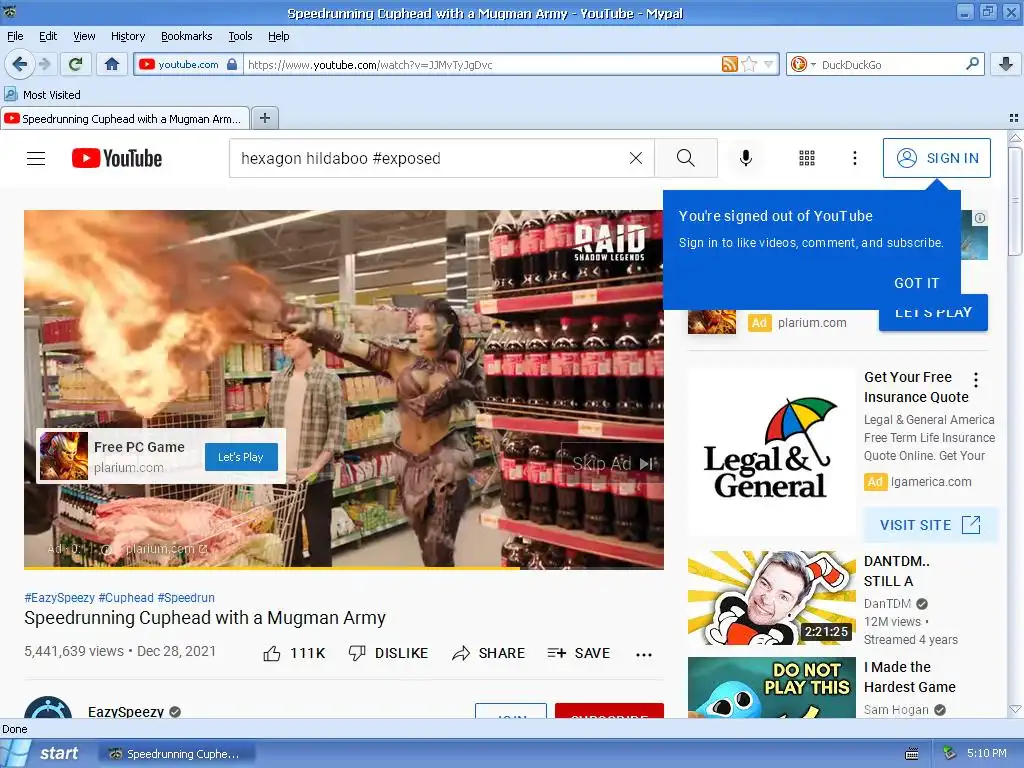This screenshot has width=1024, height=768.
Task: Open the Bookmarks menu
Action: [x=187, y=36]
